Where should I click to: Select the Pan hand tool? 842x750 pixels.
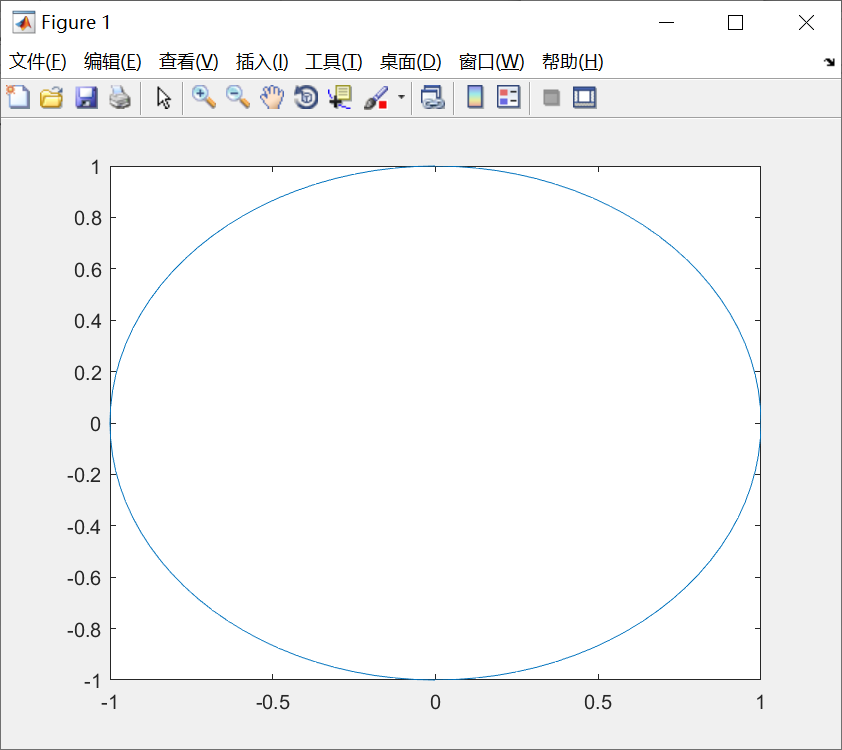pos(272,98)
